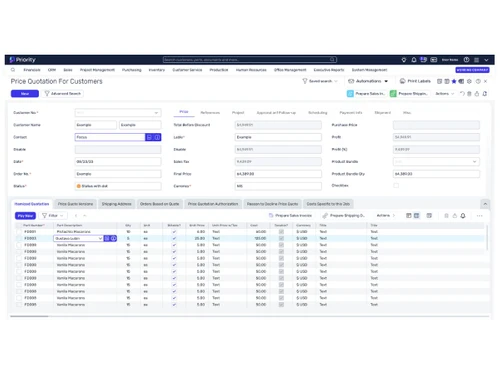Click the undo arrow in form toolbar
The width and height of the screenshot is (500, 375).
point(462,94)
